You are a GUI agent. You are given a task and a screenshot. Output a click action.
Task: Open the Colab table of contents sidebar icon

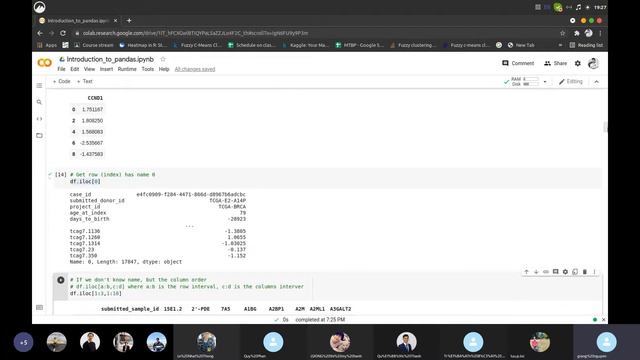point(39,86)
